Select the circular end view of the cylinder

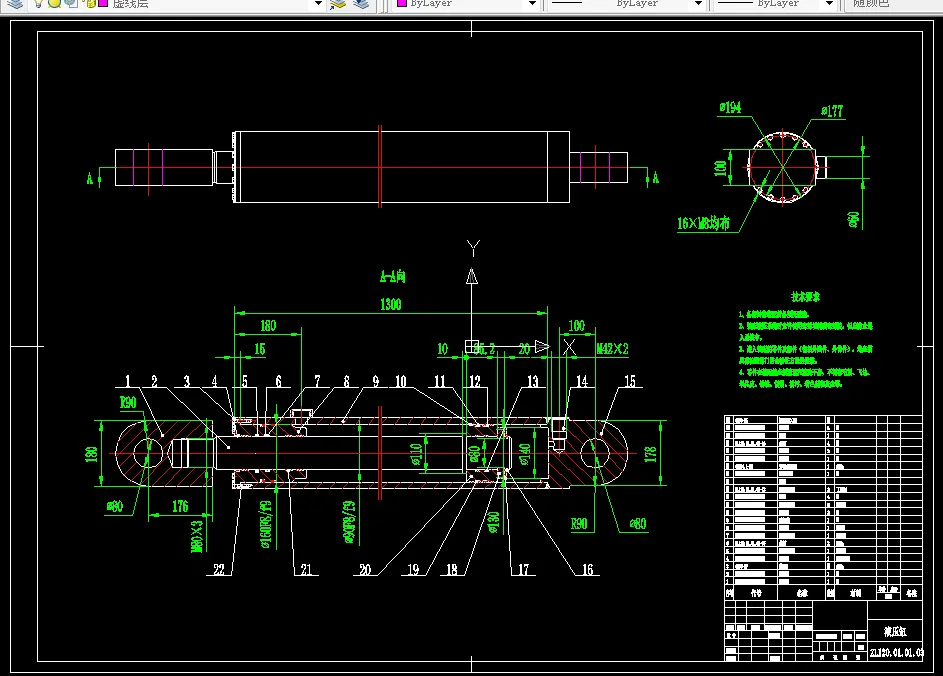(782, 167)
